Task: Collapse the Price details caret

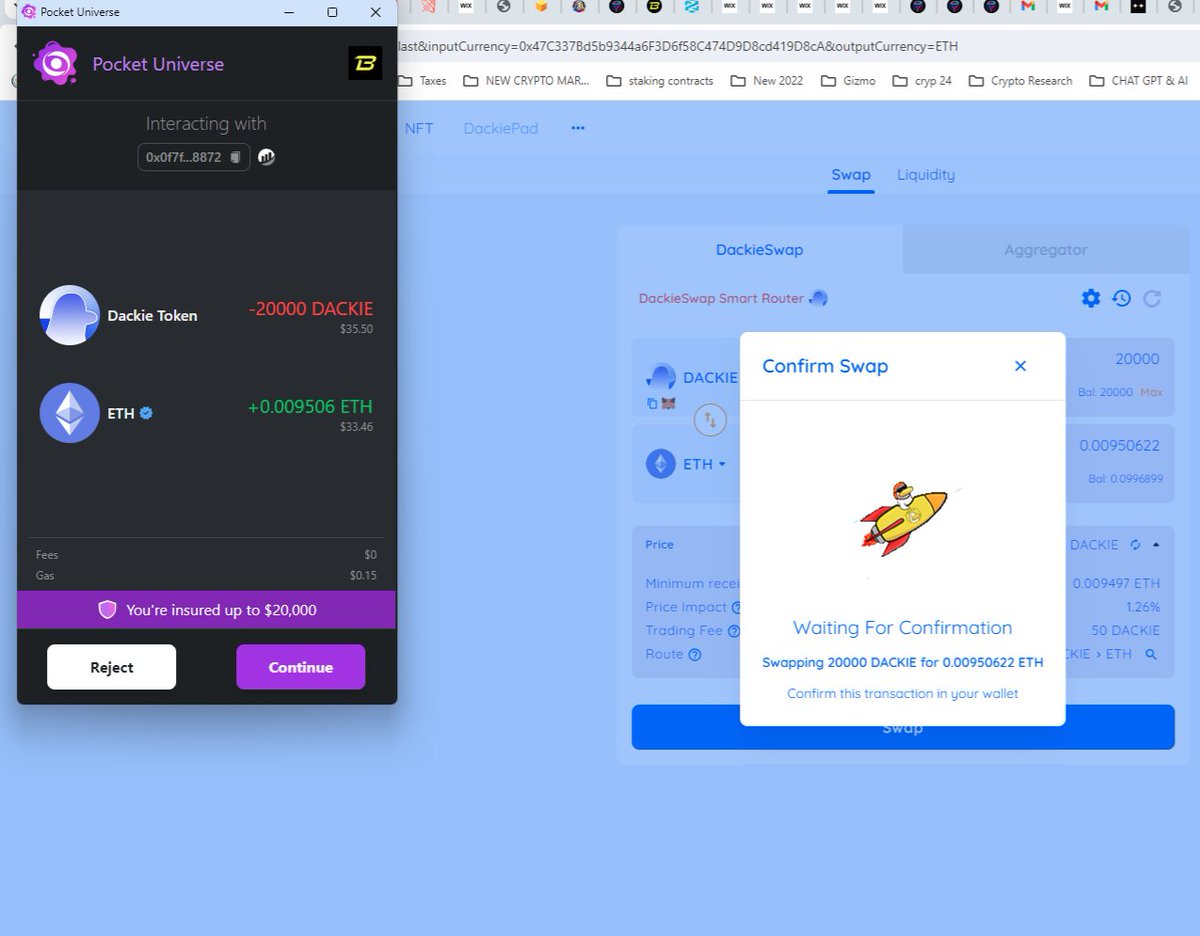Action: coord(1156,545)
